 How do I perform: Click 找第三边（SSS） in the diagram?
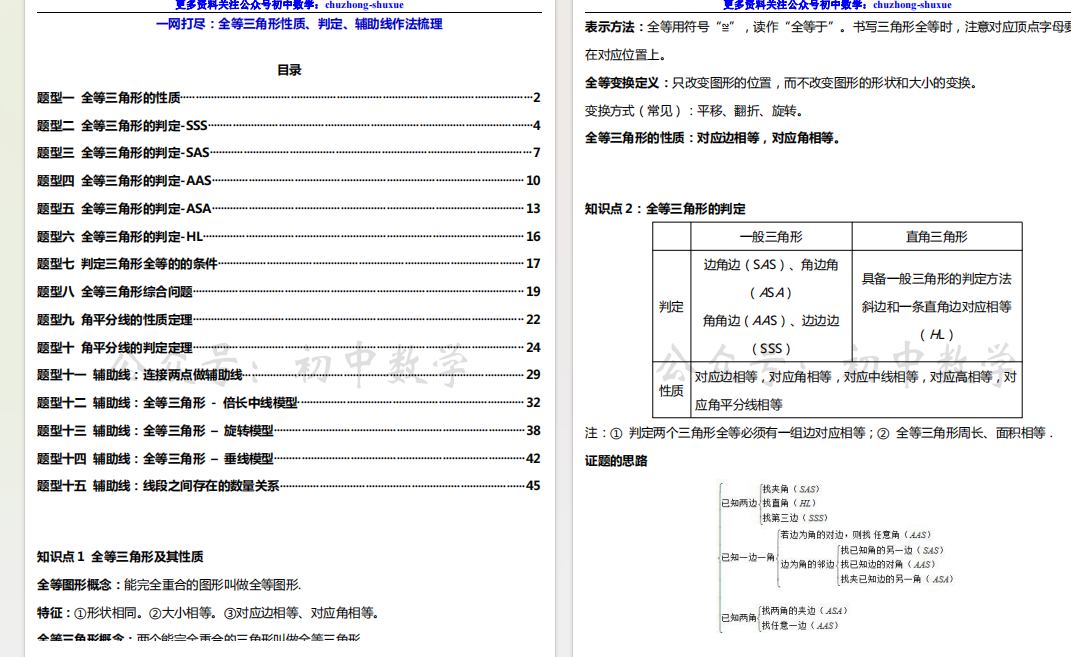click(795, 518)
